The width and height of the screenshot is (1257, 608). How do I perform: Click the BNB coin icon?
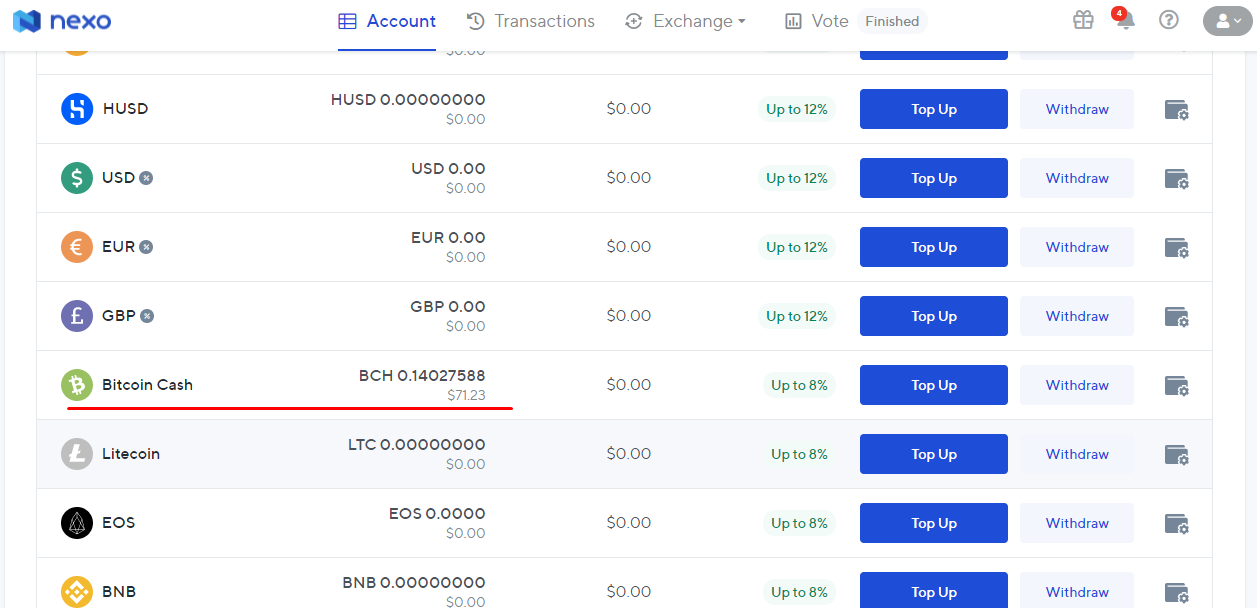coord(77,592)
